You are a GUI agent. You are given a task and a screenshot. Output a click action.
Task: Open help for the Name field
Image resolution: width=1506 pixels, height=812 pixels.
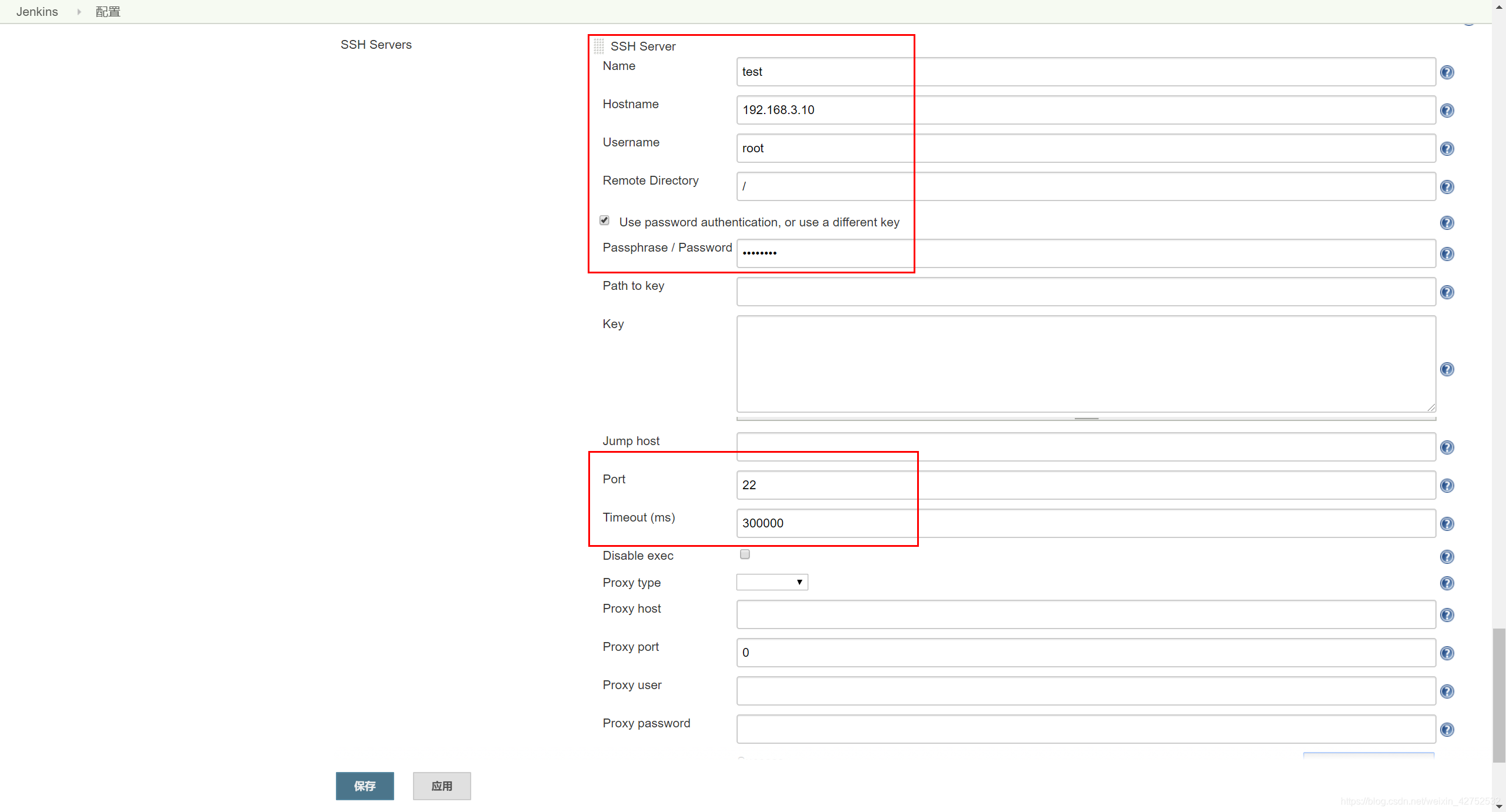coord(1447,72)
